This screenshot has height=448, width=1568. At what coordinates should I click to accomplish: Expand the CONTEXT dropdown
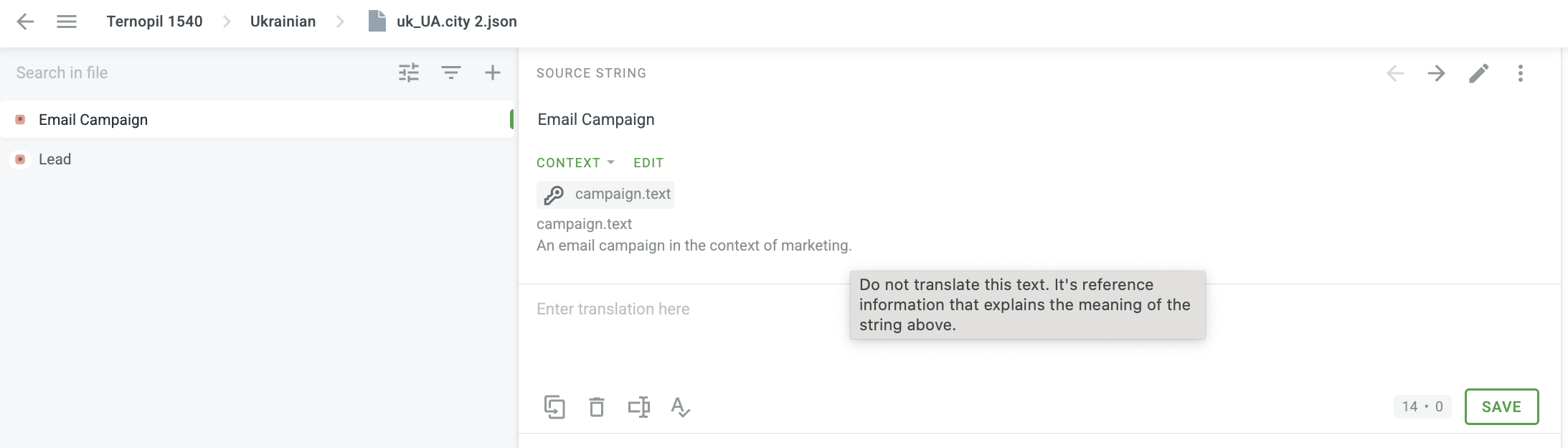pyautogui.click(x=576, y=163)
